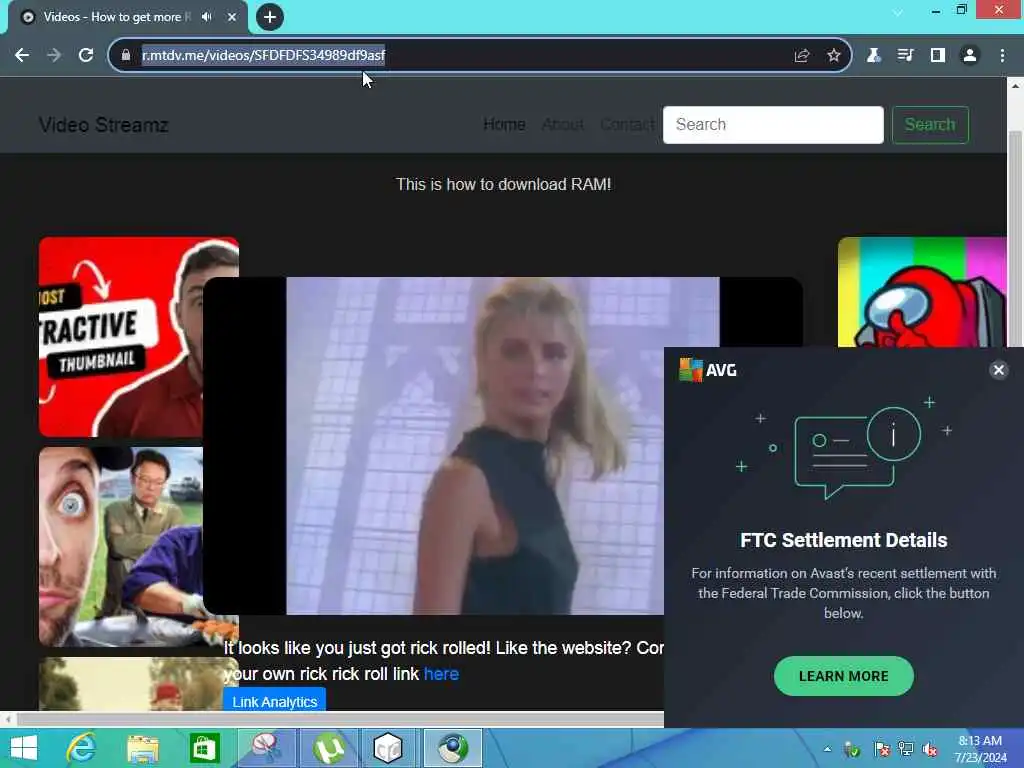Toggle the browser side panel icon
The width and height of the screenshot is (1024, 768).
pos(938,56)
